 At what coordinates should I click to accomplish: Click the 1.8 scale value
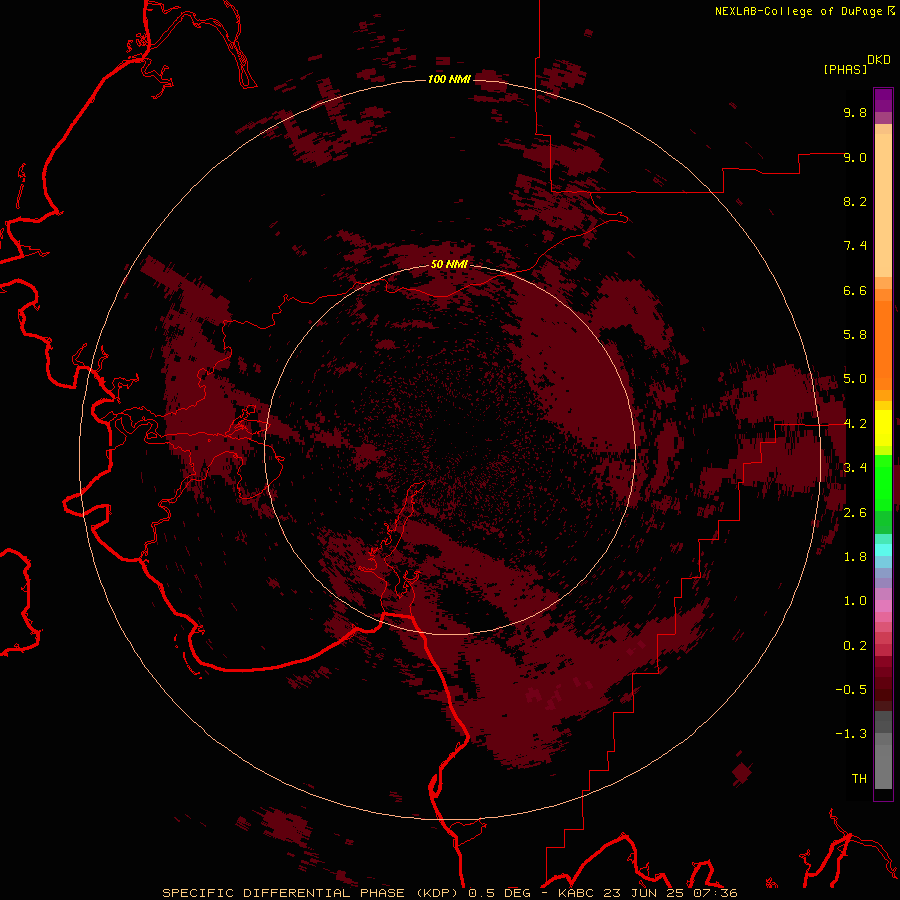point(855,557)
